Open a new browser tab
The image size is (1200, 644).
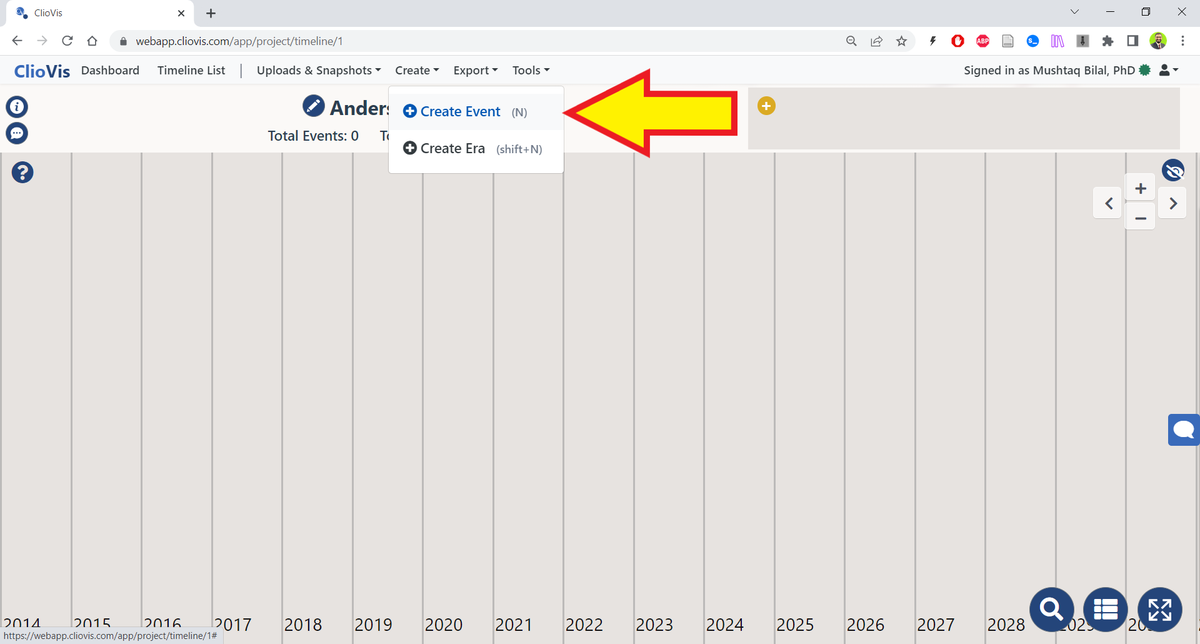pos(211,13)
